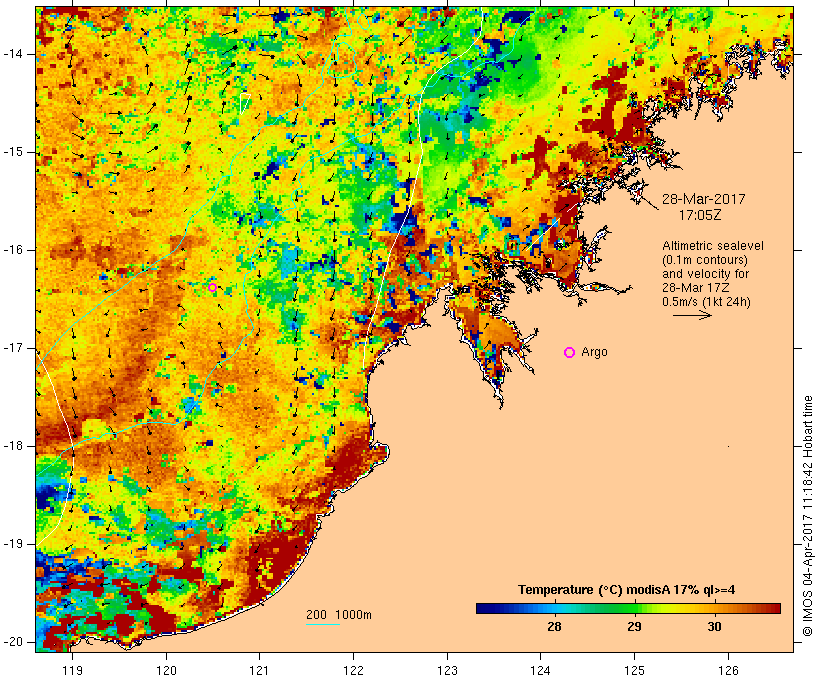
Task: Click the longitude axis label '122'
Action: (353, 671)
